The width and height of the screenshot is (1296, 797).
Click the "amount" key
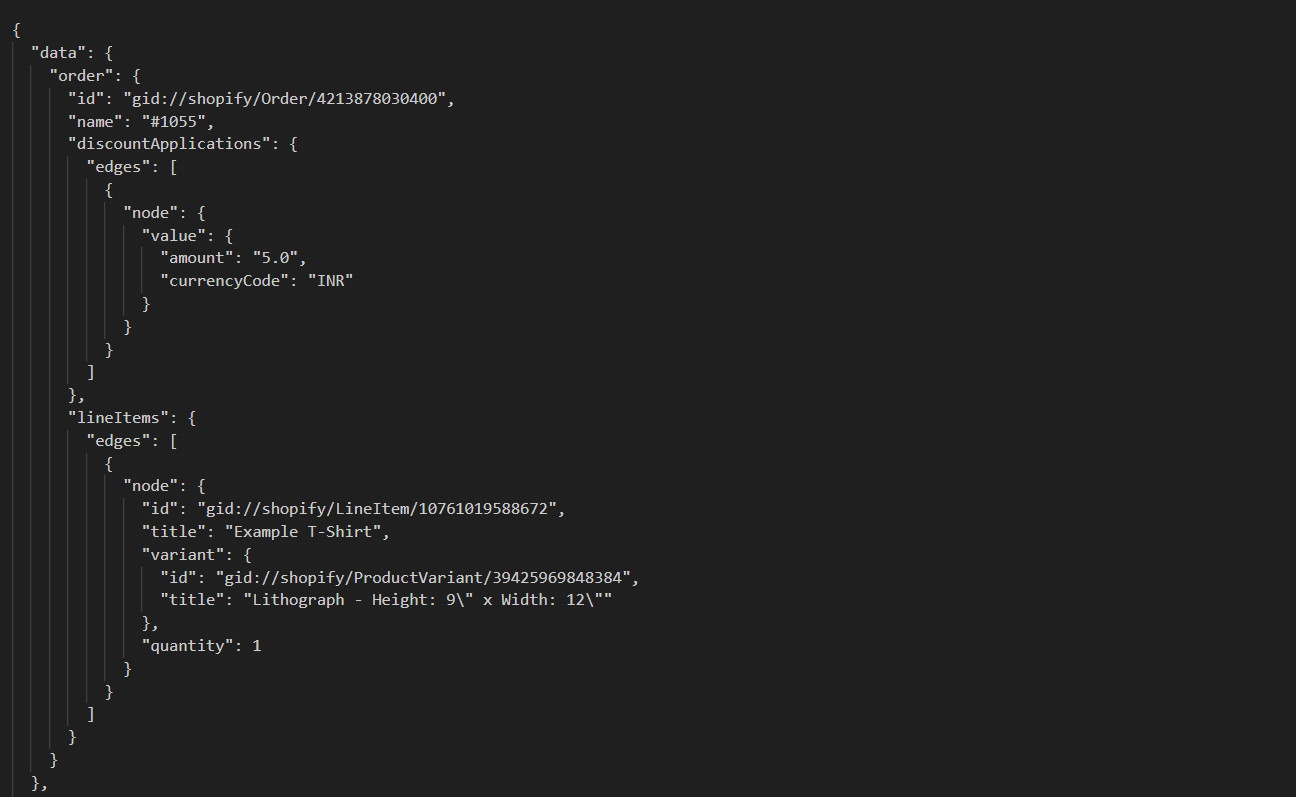(197, 258)
